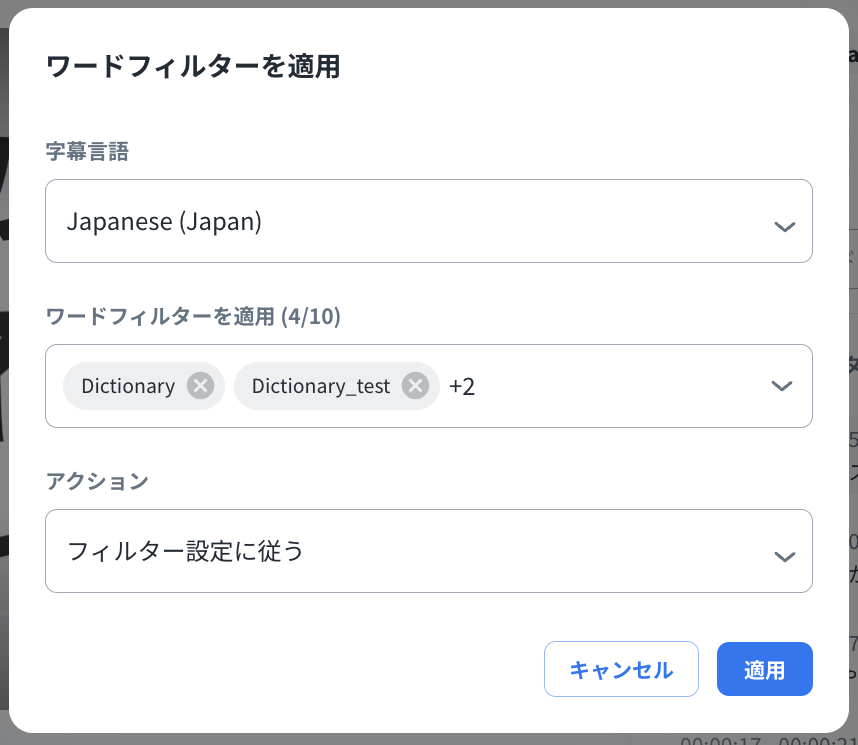
Task: Open the 字幕言語 language dropdown
Action: tap(428, 221)
